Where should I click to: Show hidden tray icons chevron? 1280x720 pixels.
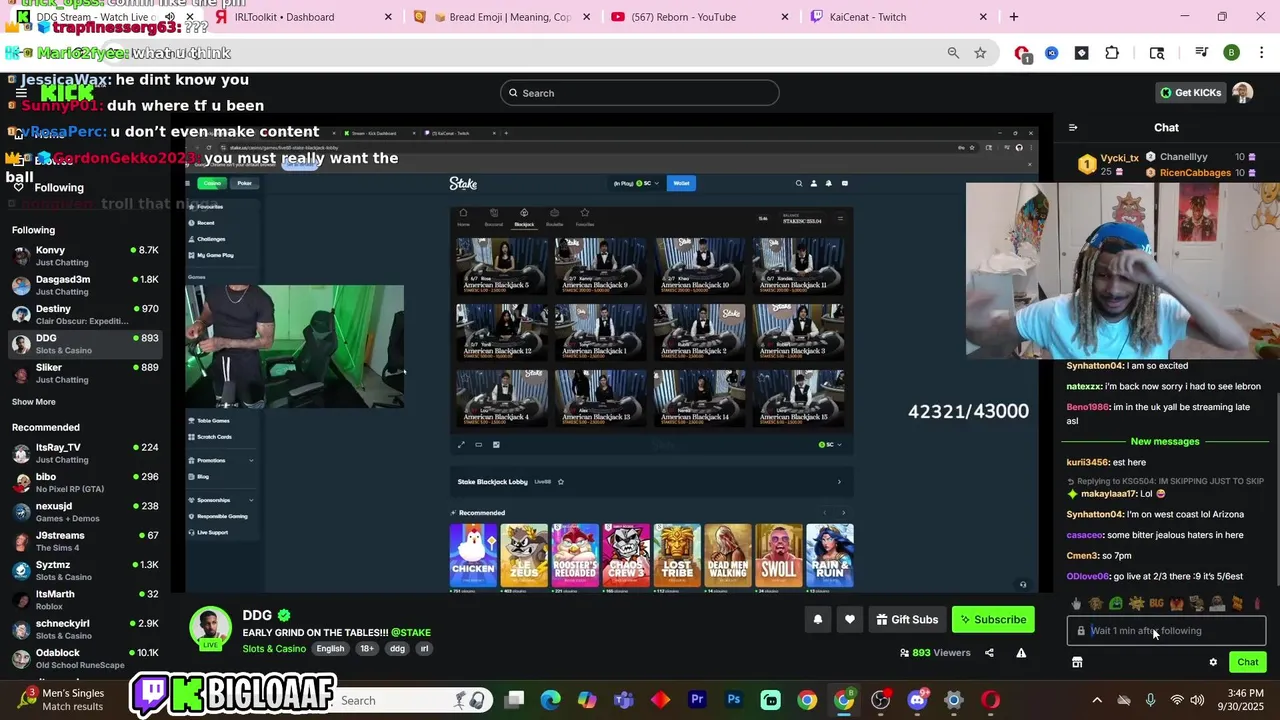coord(1097,700)
